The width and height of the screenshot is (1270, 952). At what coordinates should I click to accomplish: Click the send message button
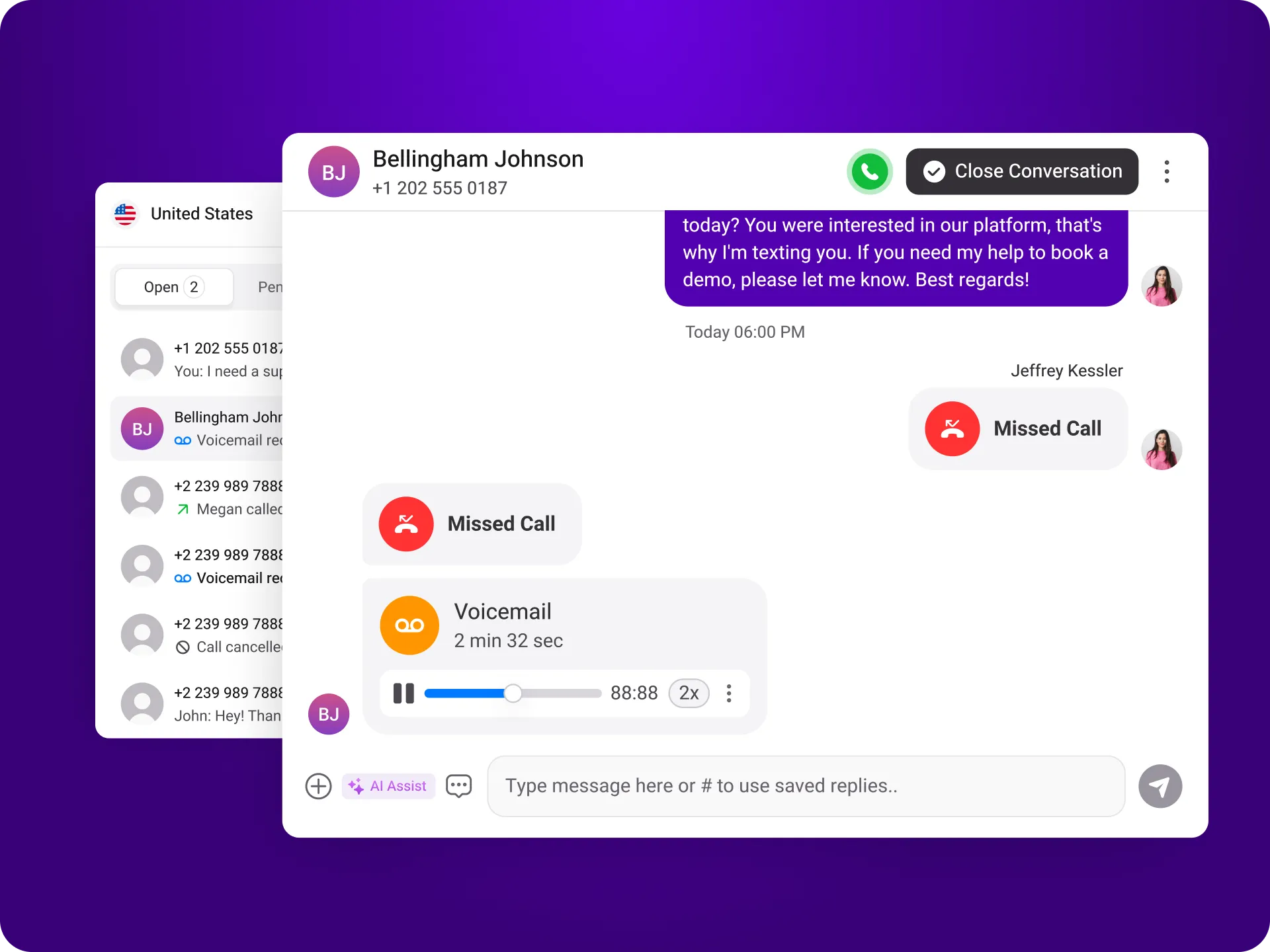click(1160, 786)
